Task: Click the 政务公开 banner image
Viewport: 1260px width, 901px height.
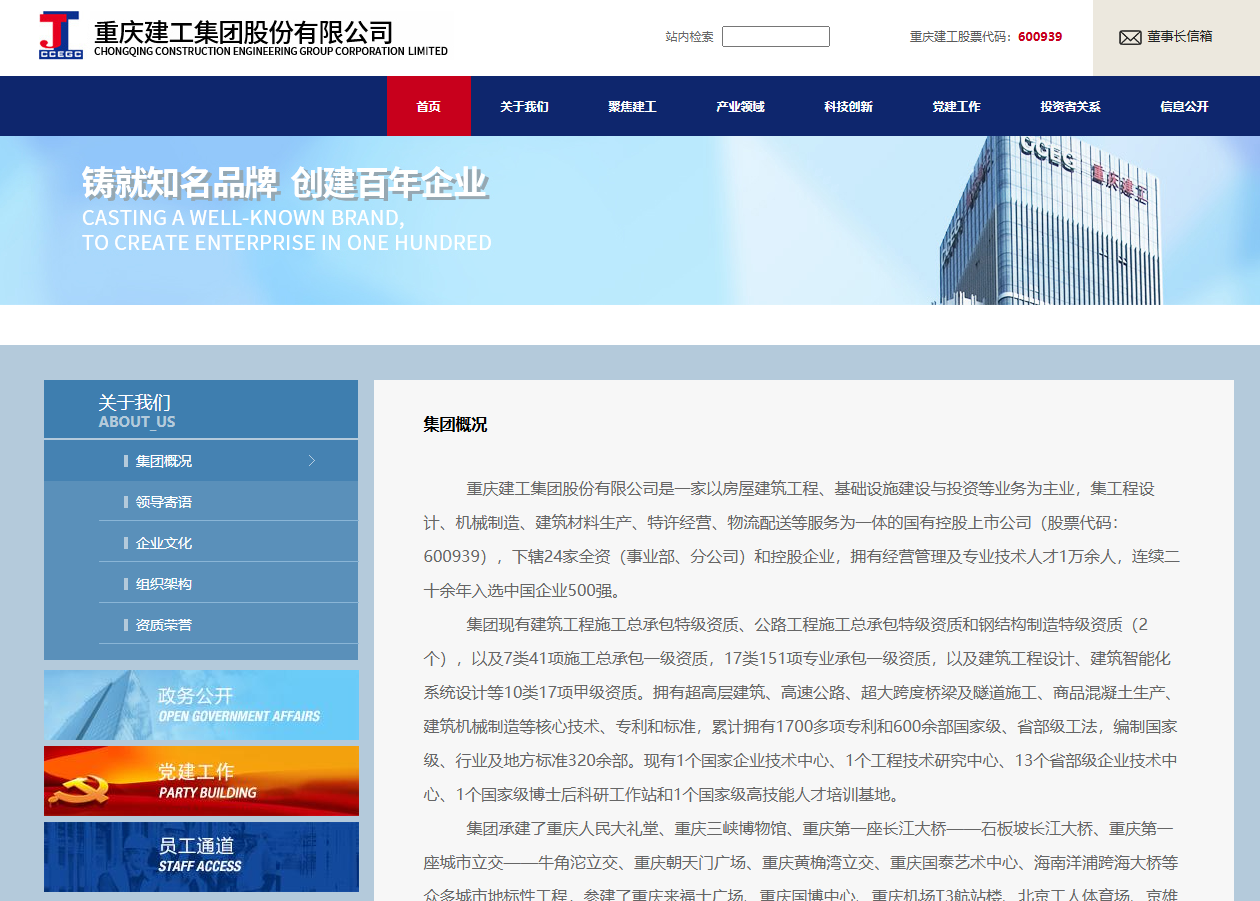Action: [x=201, y=705]
